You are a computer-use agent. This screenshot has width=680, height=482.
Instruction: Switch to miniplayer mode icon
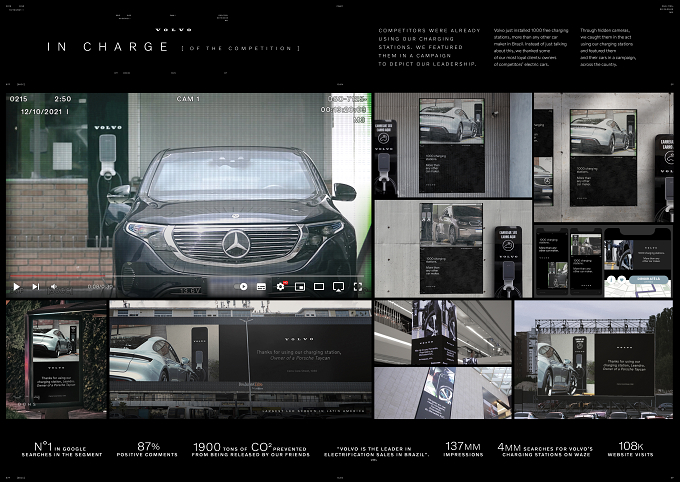coord(300,287)
